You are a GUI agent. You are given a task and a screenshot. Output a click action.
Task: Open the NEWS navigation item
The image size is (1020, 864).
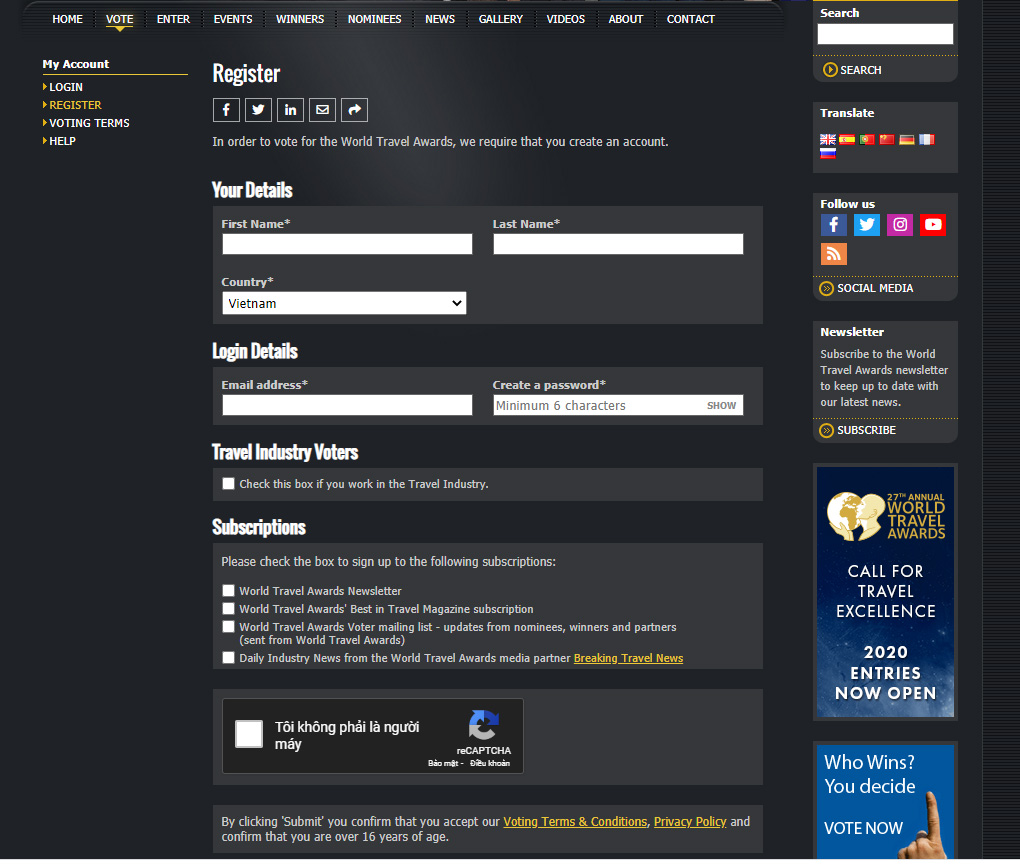pos(440,20)
